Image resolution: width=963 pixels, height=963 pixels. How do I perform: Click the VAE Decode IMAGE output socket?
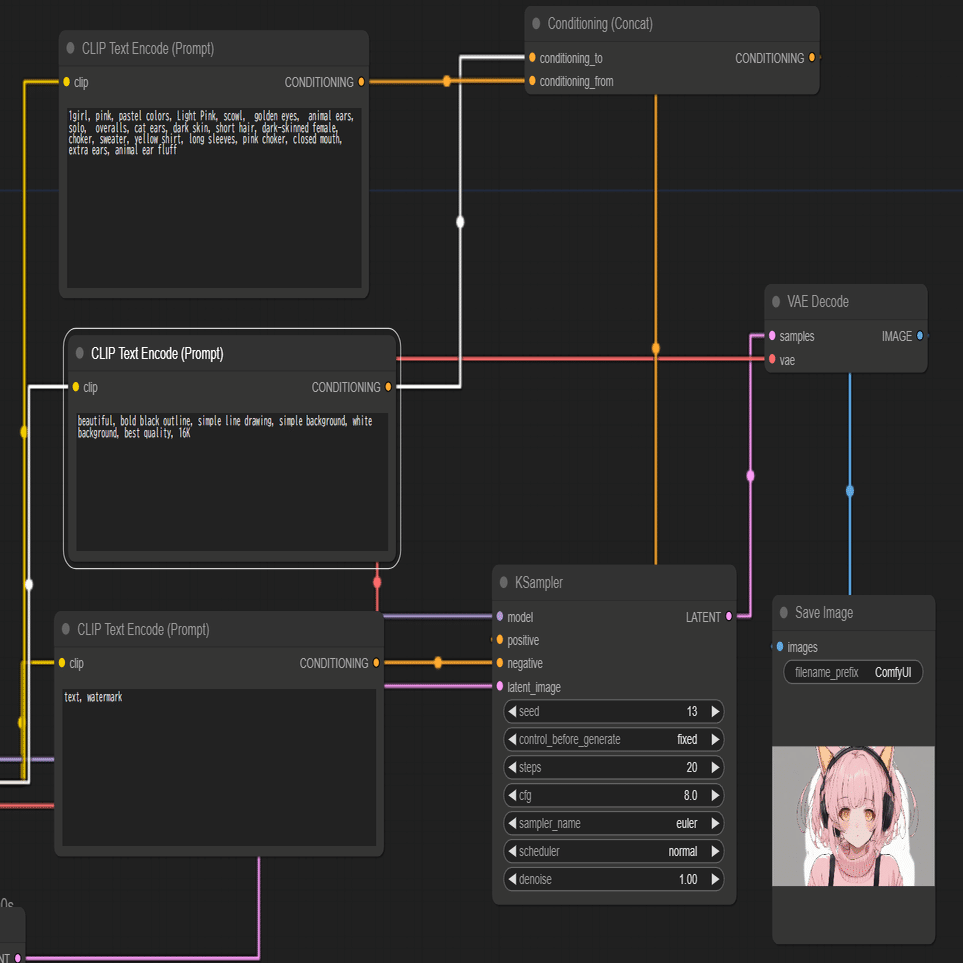click(920, 335)
